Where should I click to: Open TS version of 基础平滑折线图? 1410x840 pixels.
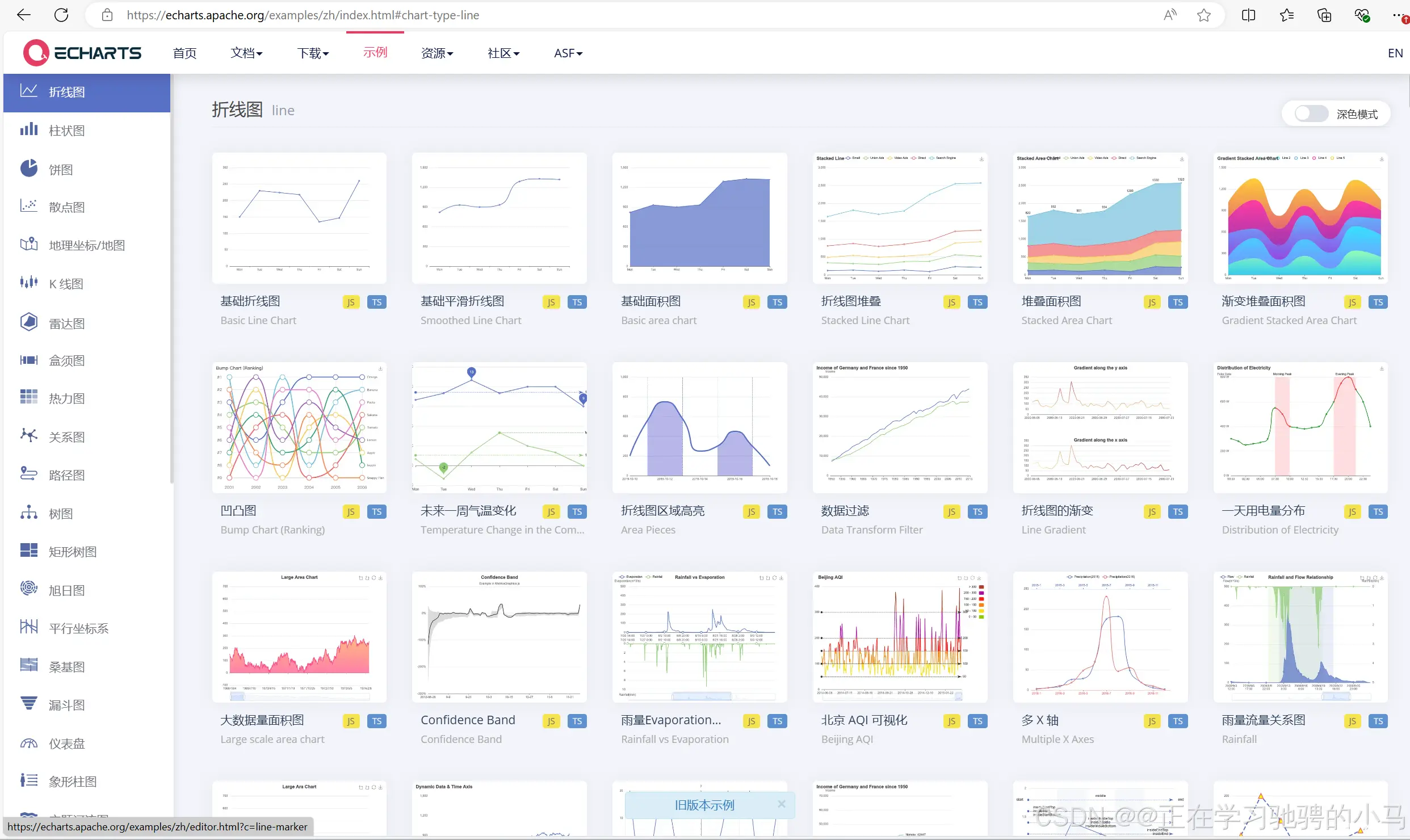577,302
